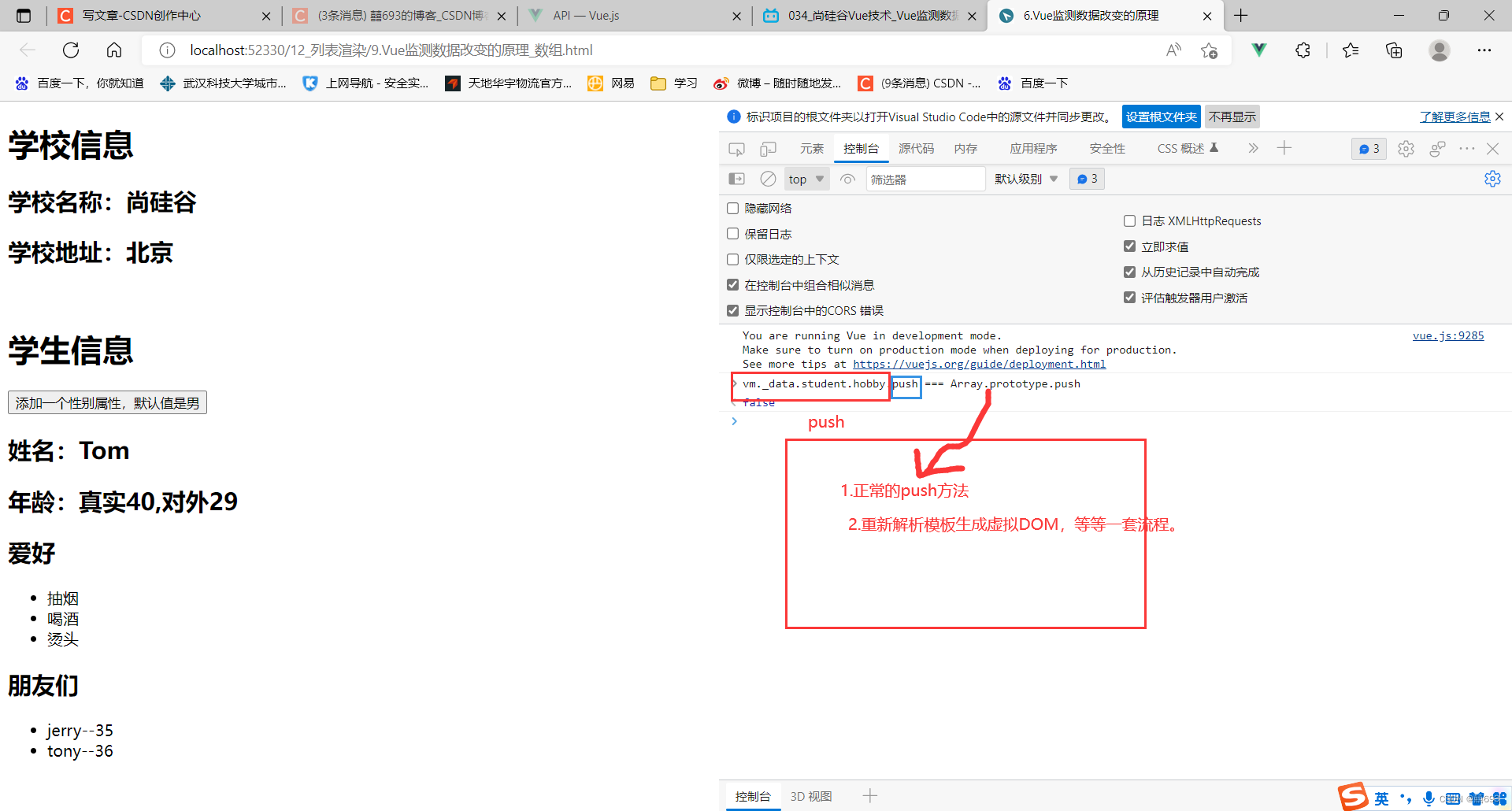1512x811 pixels.
Task: Enable the 保留日志 checkbox
Action: (x=732, y=233)
